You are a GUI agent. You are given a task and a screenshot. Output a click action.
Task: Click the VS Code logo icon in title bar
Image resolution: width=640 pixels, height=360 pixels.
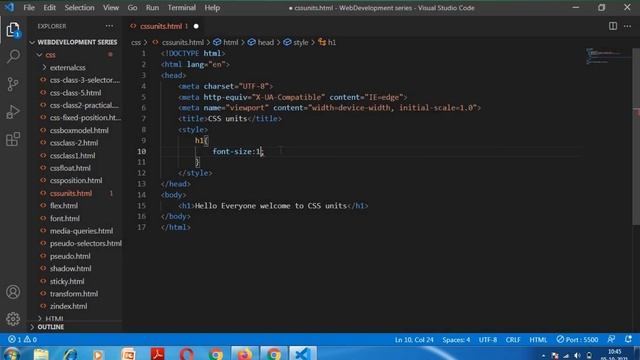(9, 7)
